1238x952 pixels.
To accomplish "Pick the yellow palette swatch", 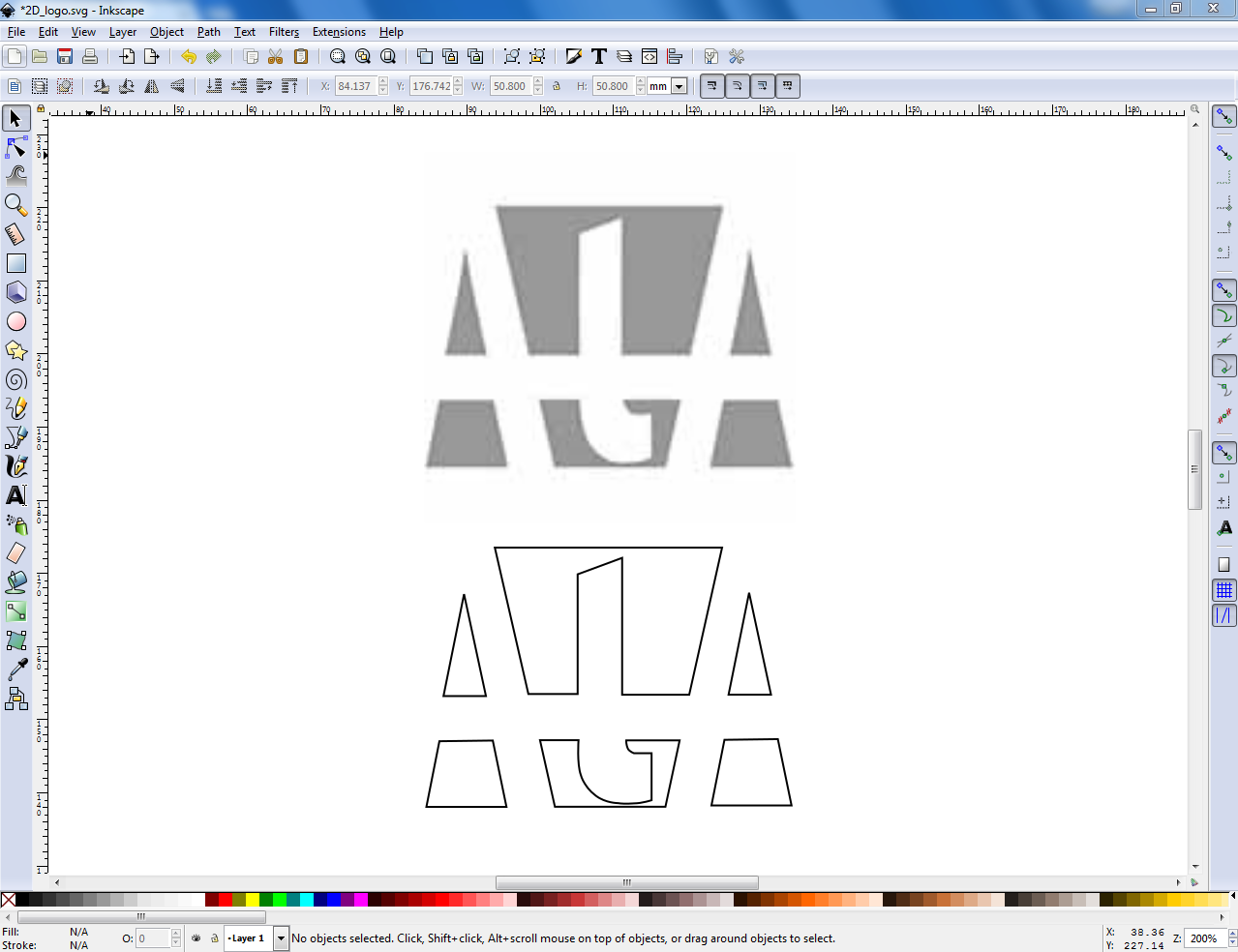I will click(252, 900).
